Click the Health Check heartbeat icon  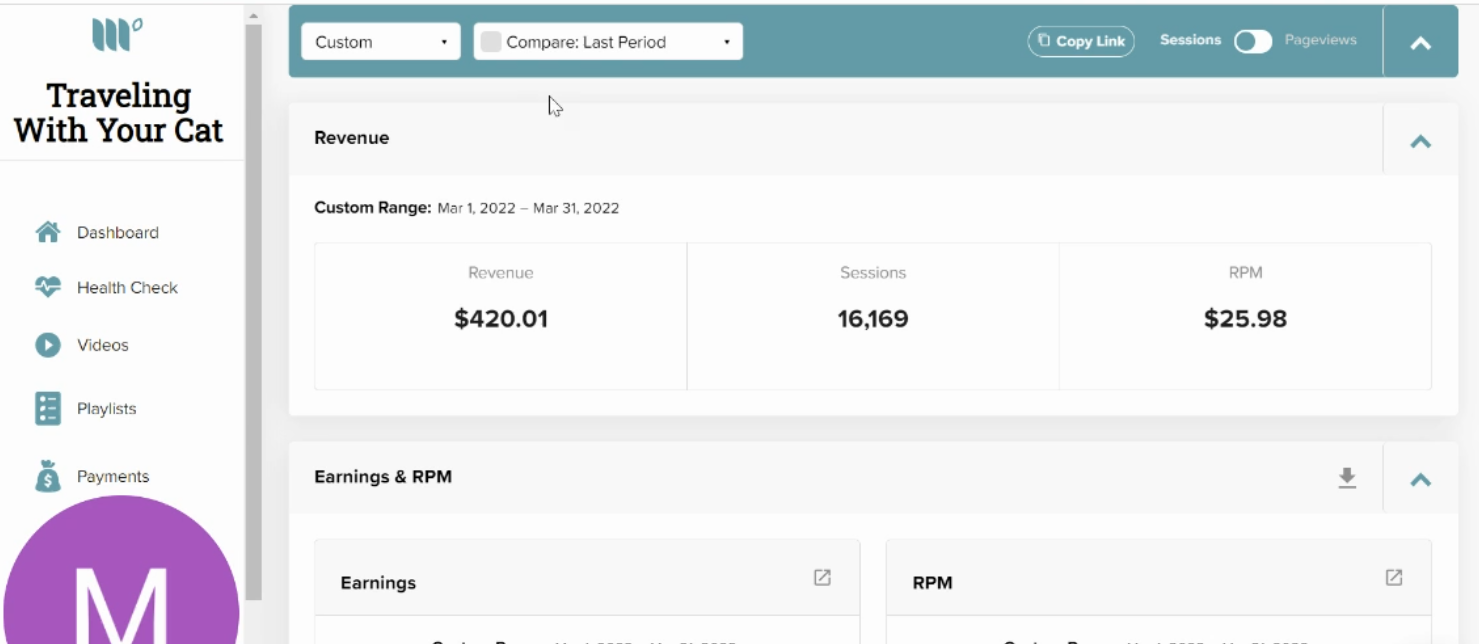tap(48, 287)
